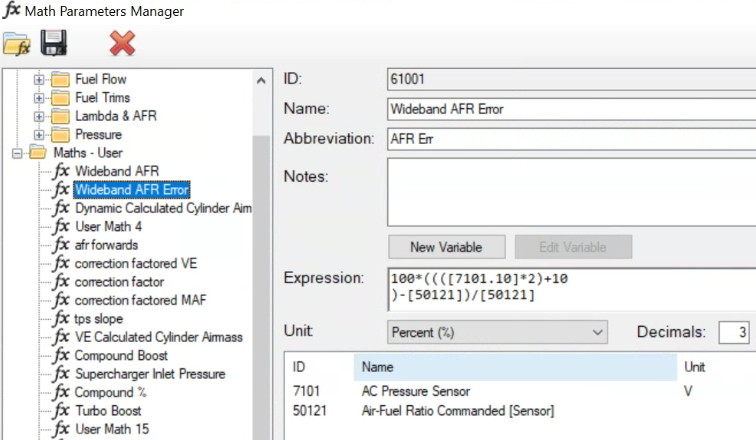
Task: Click fx icon beside Wideband AFR
Action: tap(62, 171)
